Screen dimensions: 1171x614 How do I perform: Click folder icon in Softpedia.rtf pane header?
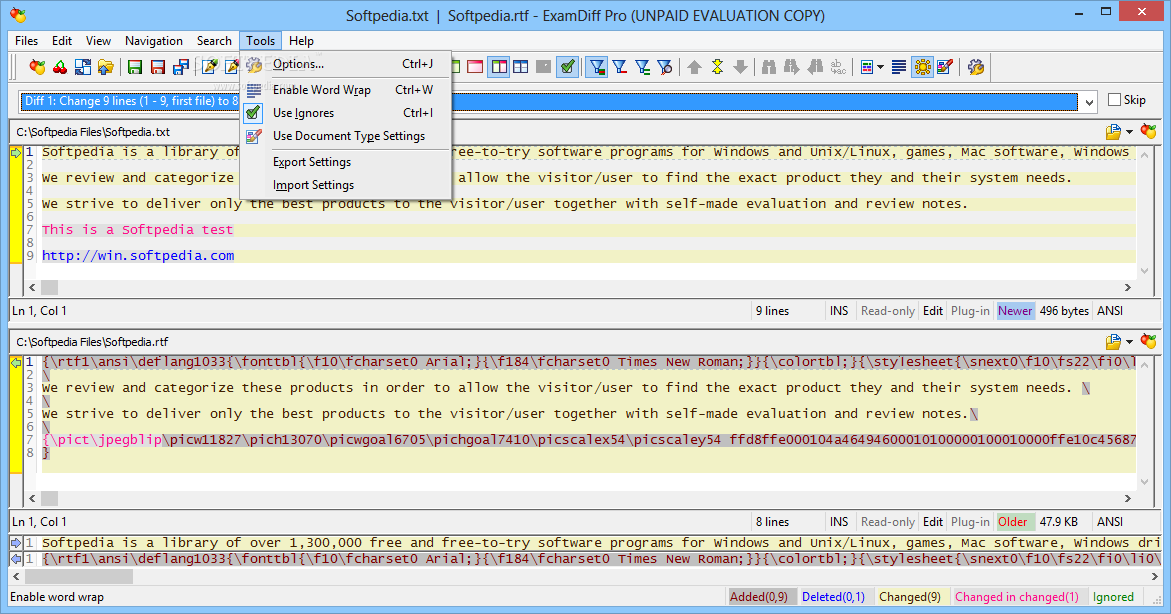click(1113, 342)
